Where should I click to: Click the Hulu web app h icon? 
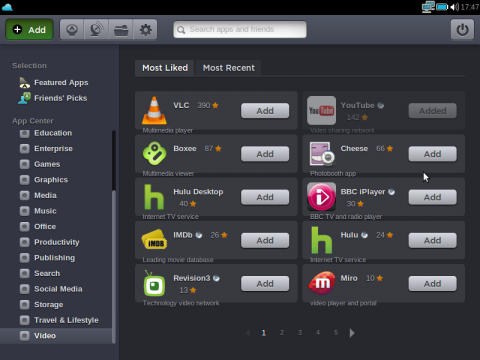click(321, 240)
